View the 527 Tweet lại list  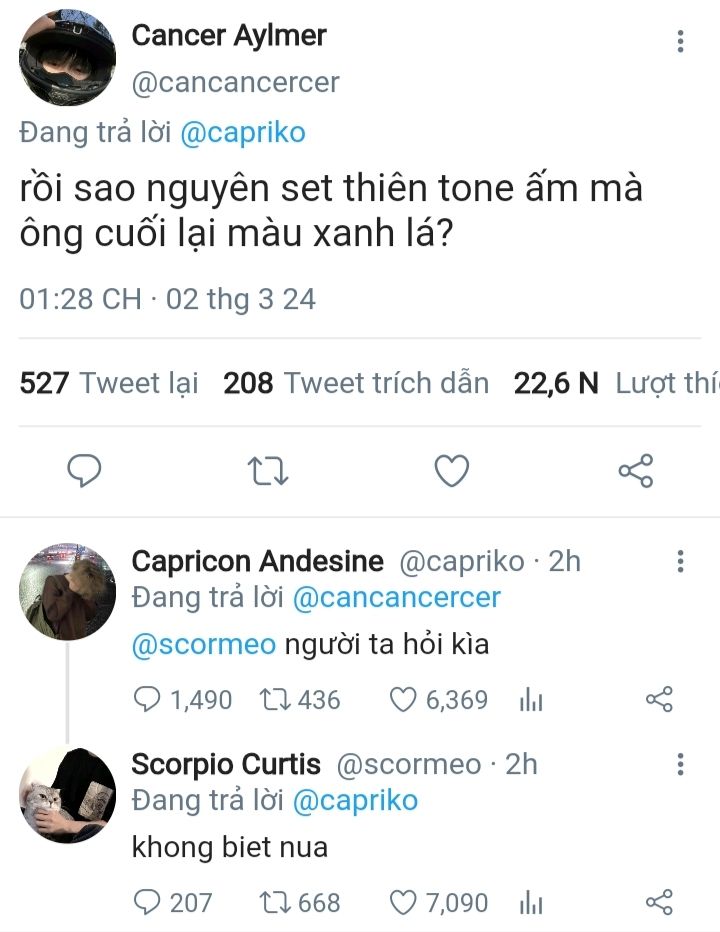pyautogui.click(x=110, y=383)
